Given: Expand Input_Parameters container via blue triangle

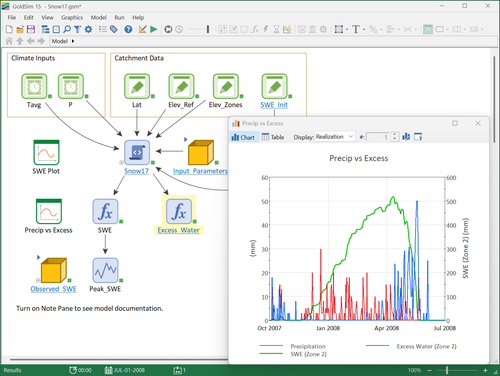Looking at the screenshot, I should tap(186, 139).
